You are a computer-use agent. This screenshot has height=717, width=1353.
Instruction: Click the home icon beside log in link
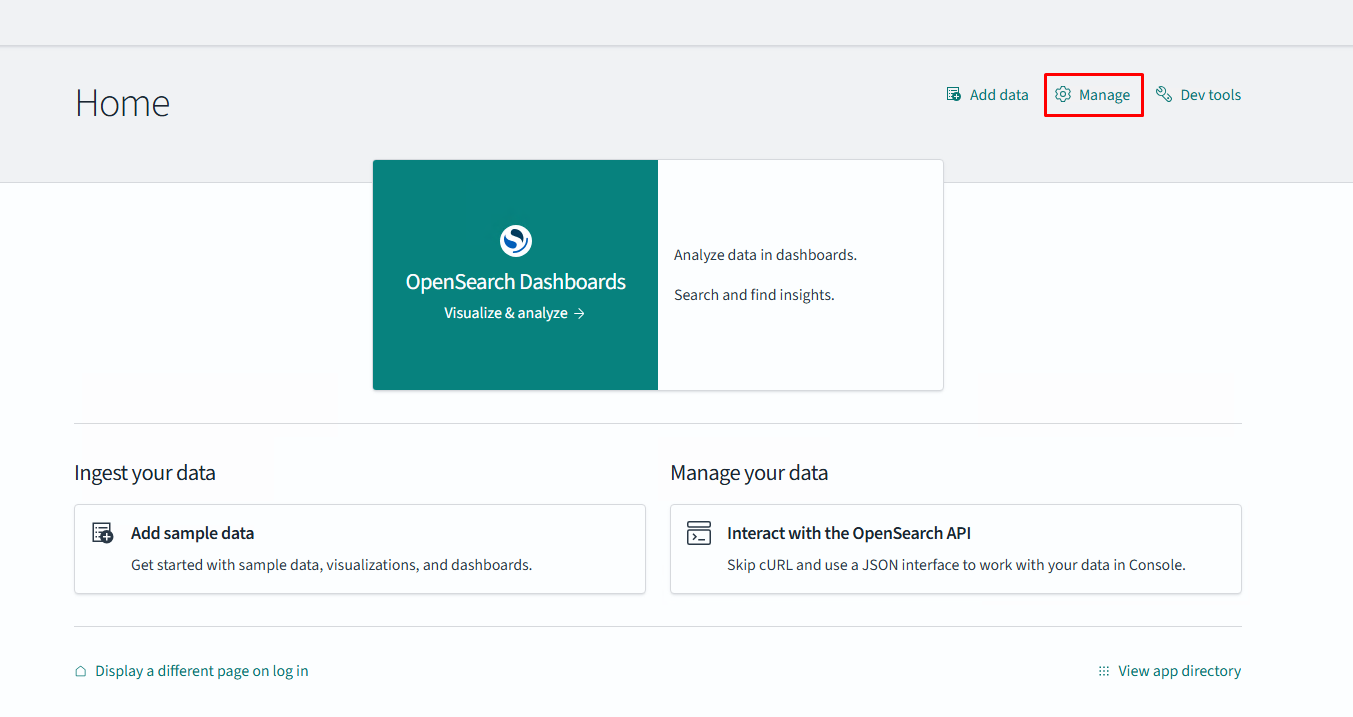(81, 671)
